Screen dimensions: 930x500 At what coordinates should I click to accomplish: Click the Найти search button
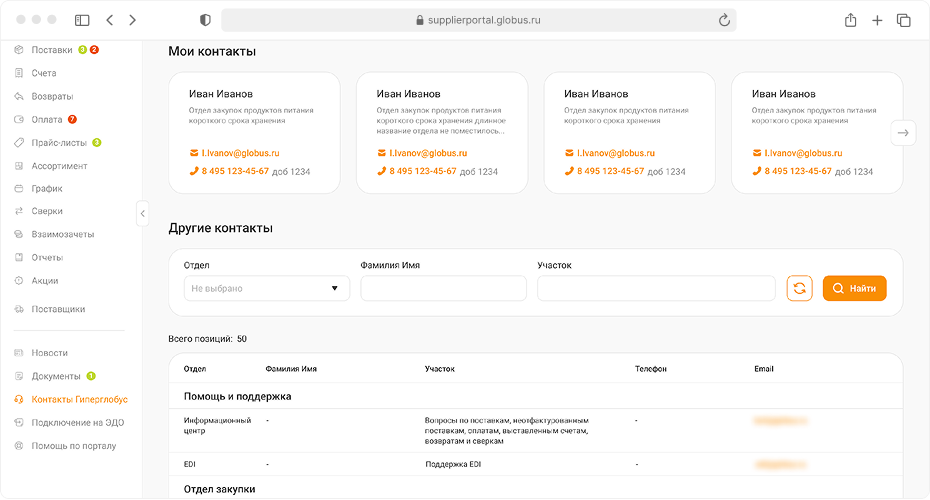[855, 288]
